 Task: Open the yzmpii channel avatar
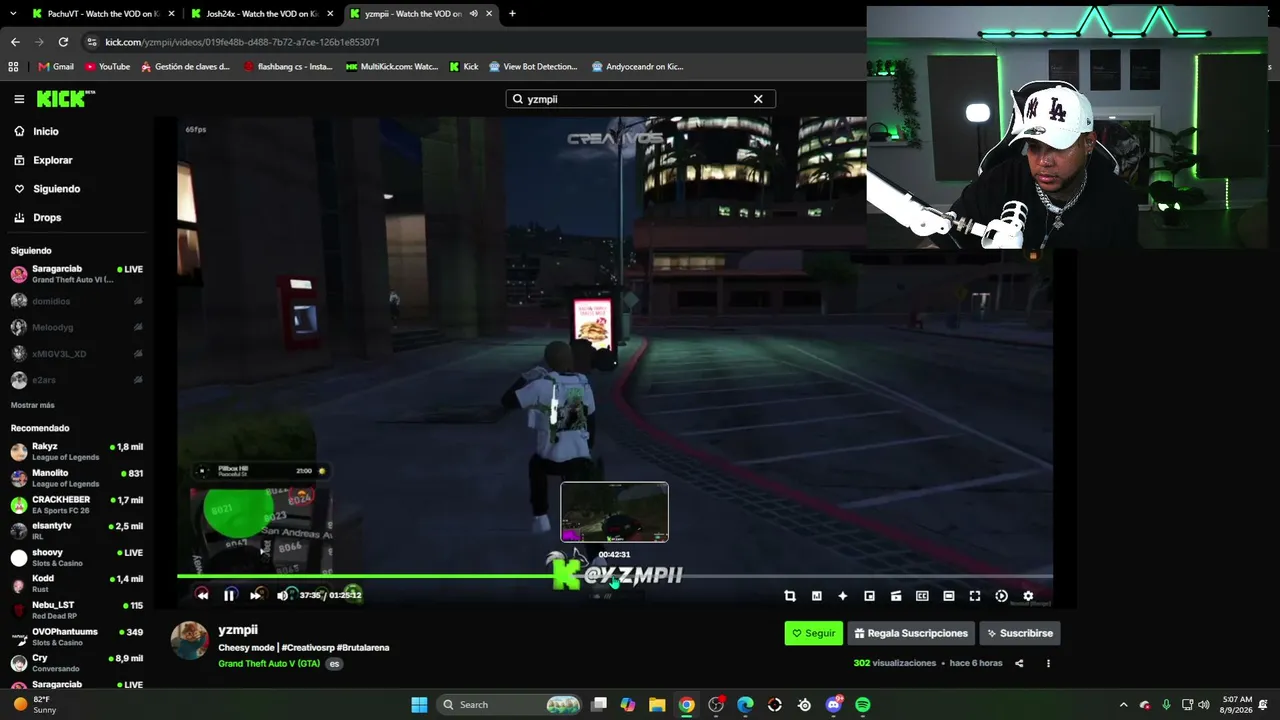(190, 641)
